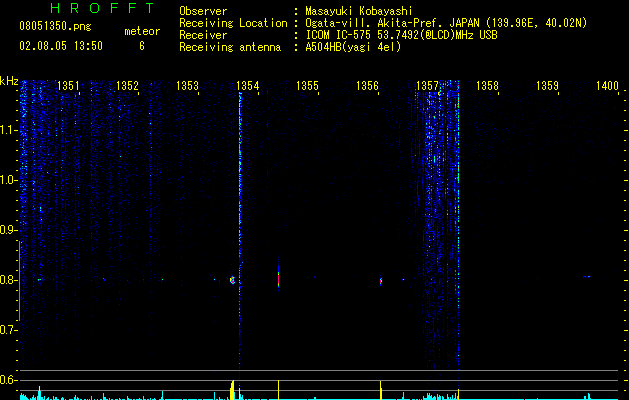Select location text Ogata-vill. Akita-Pref. JAPAN
Viewport: 629px width, 400px height.
click(x=392, y=23)
